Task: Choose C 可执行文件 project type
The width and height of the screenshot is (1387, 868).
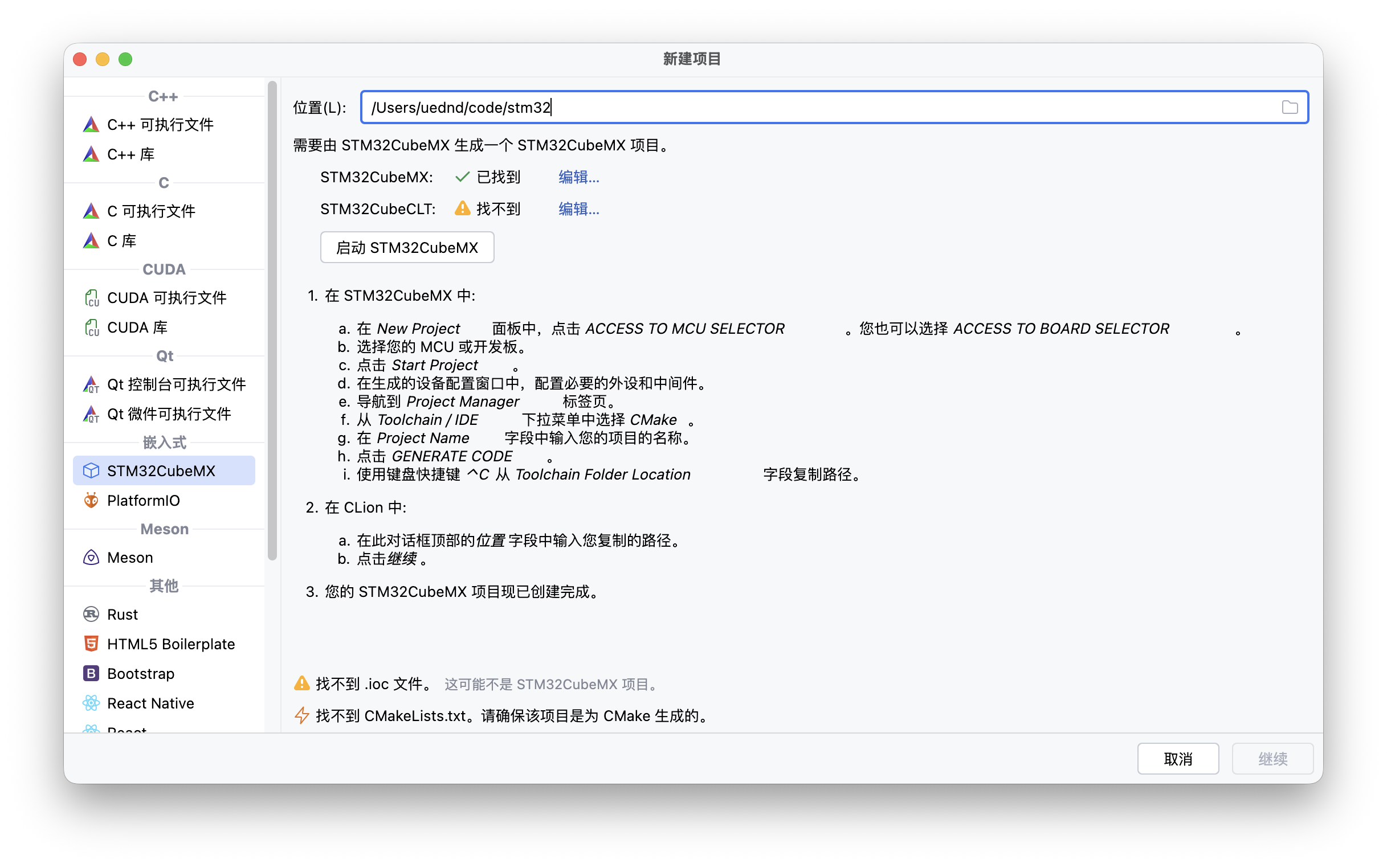Action: tap(164, 211)
